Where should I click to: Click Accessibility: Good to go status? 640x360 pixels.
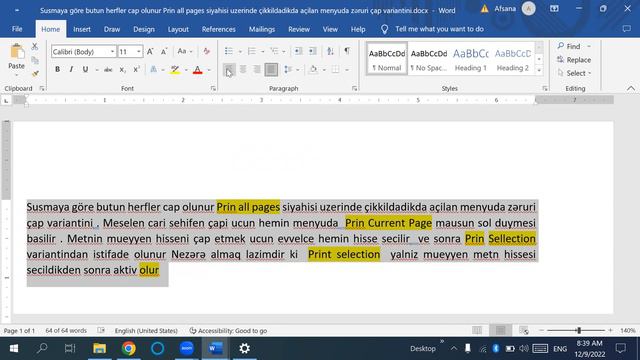click(228, 331)
